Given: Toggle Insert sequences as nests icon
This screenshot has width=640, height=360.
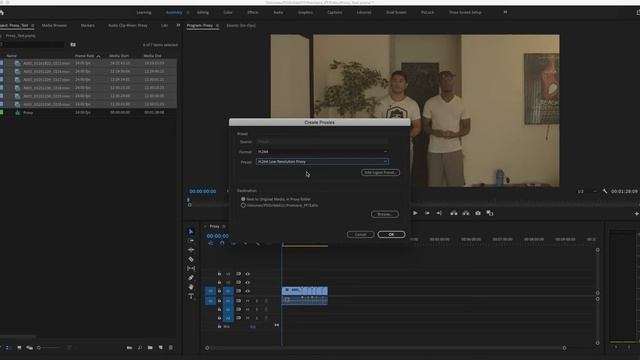Looking at the screenshot, I should point(211,243).
